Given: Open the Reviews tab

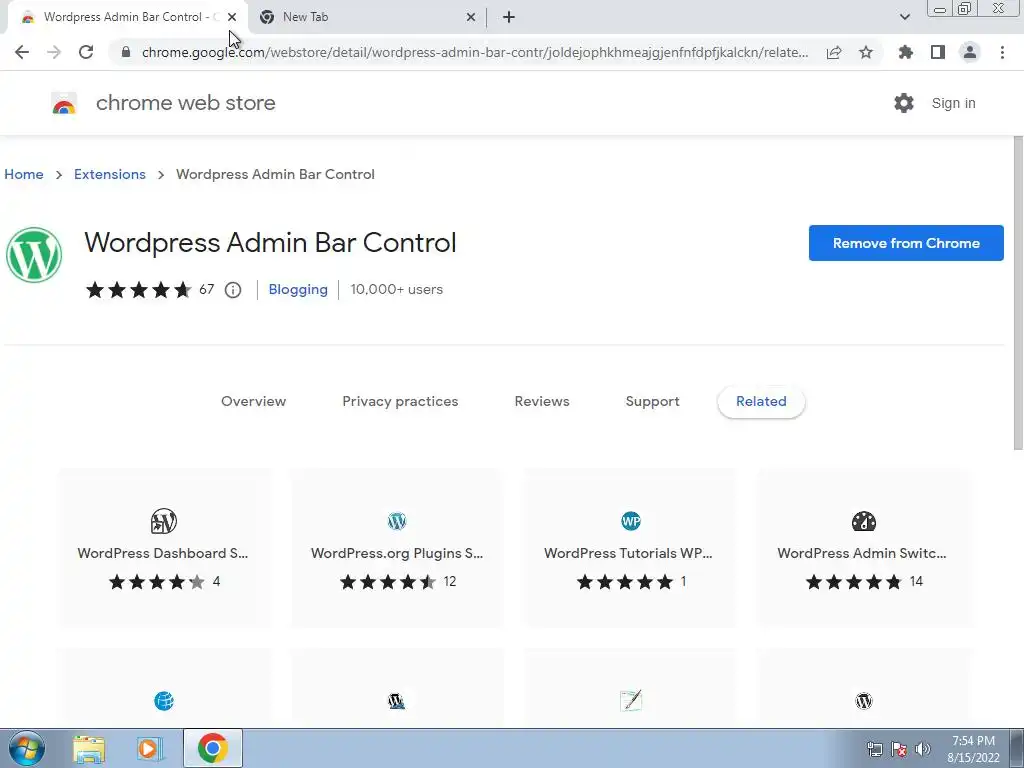Looking at the screenshot, I should coord(541,402).
